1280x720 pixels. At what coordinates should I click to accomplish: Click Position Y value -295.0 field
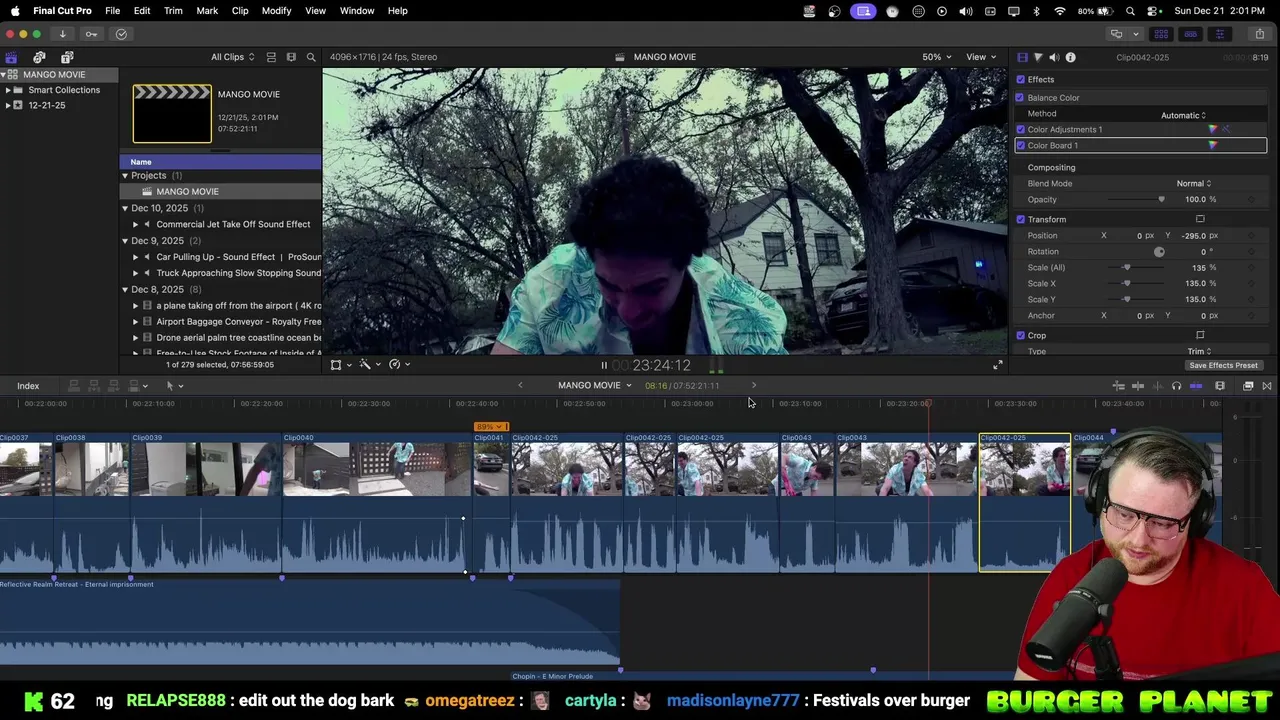coord(1193,235)
